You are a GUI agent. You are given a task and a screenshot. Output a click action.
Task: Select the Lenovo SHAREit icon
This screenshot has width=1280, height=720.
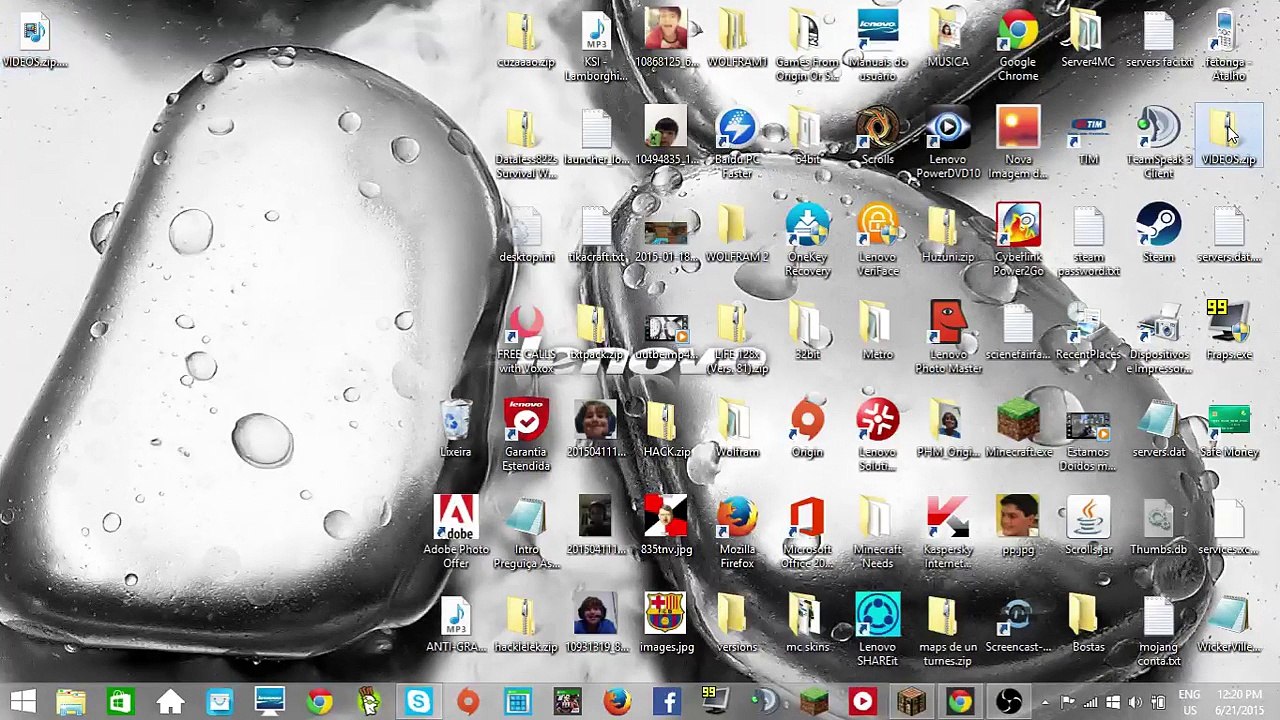(877, 630)
